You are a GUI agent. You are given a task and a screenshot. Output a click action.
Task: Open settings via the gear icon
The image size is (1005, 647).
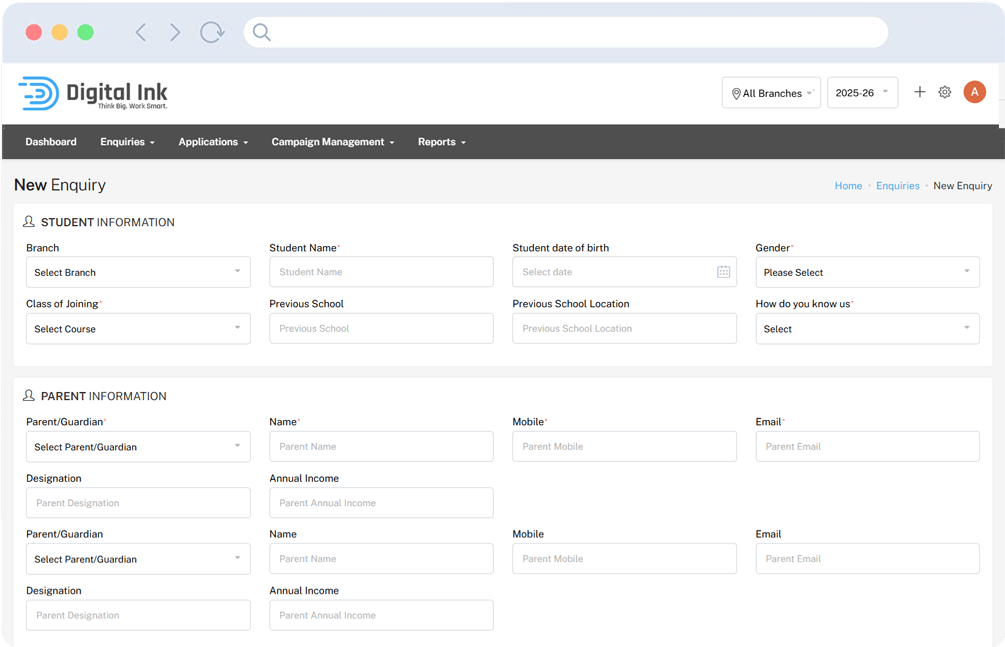(x=945, y=92)
